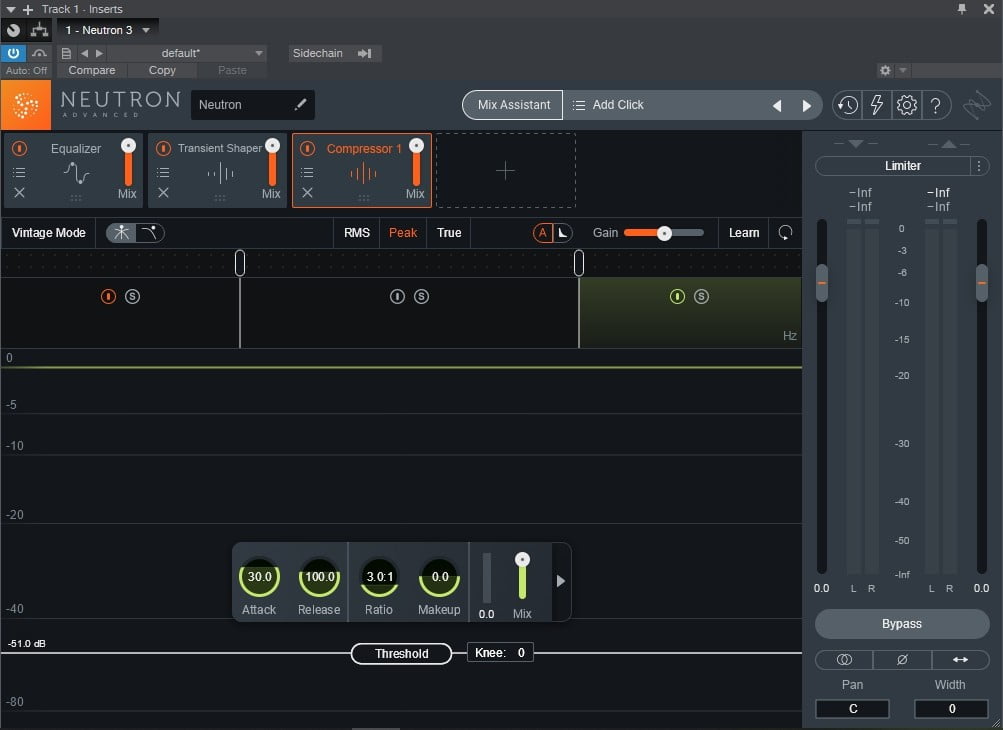1003x730 pixels.
Task: Click the Mix Assistant button
Action: click(514, 105)
